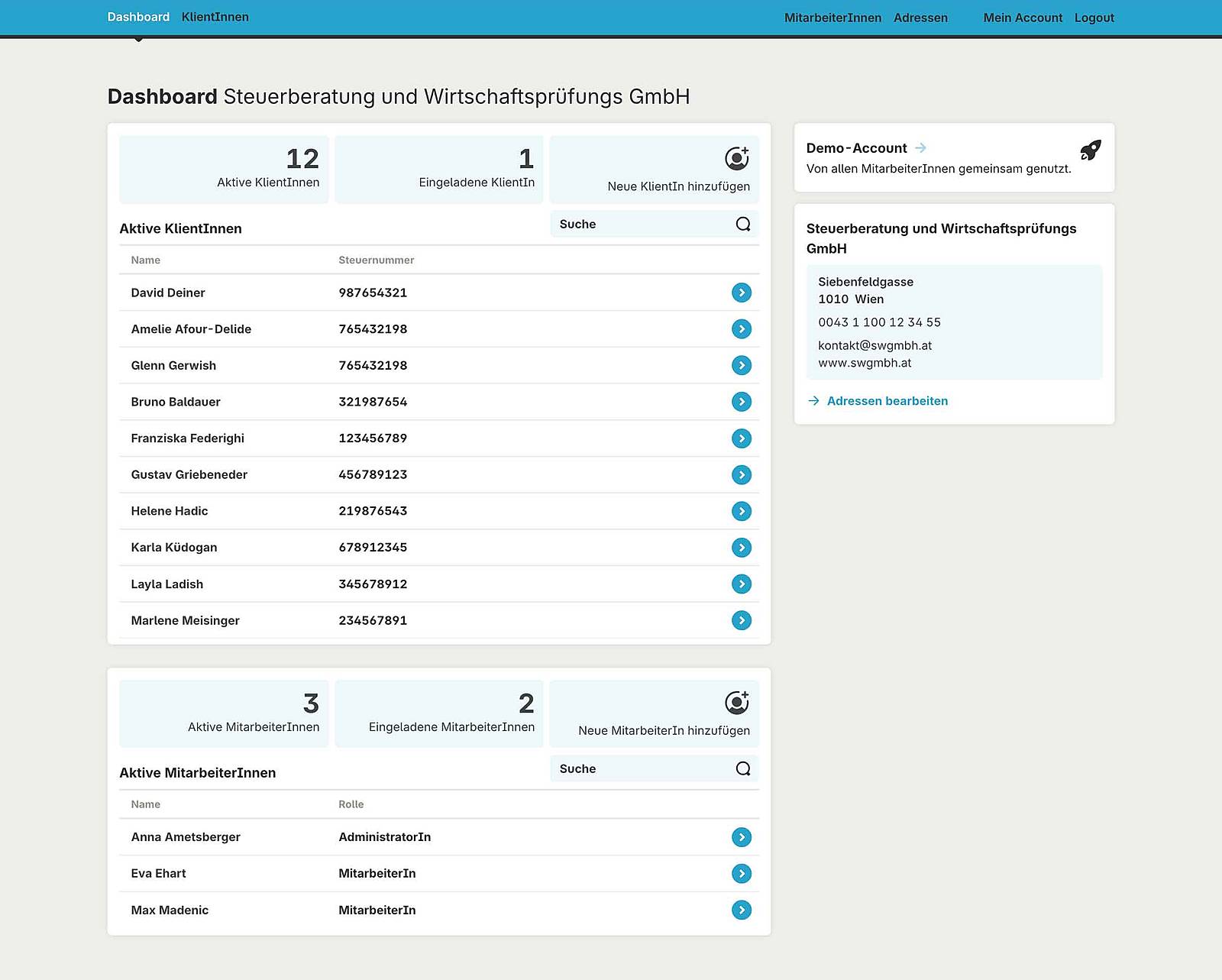Image resolution: width=1222 pixels, height=980 pixels.
Task: Click the rocket icon in Demo-Account card
Action: (1090, 150)
